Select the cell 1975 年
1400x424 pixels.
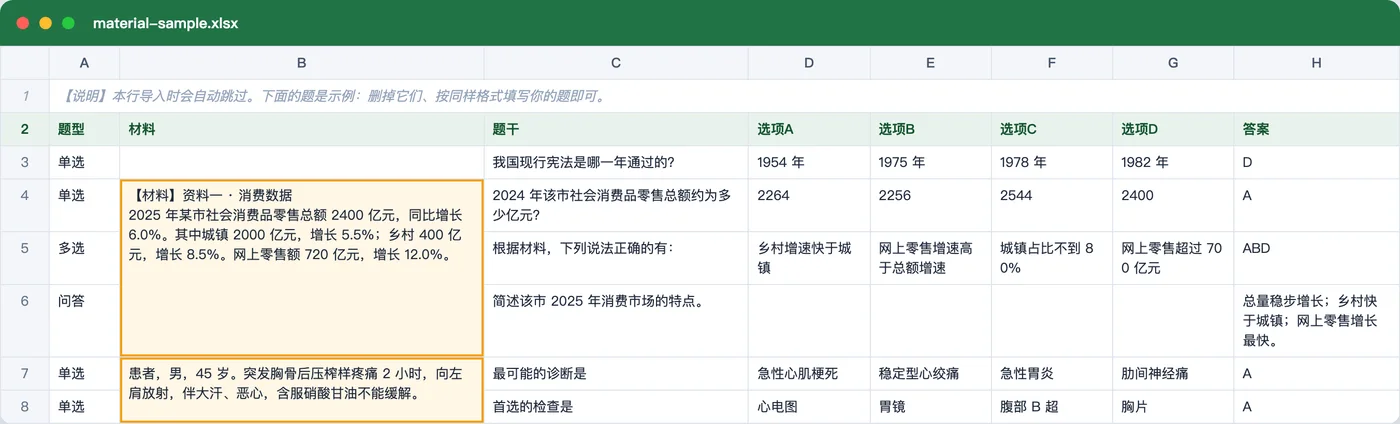click(931, 162)
